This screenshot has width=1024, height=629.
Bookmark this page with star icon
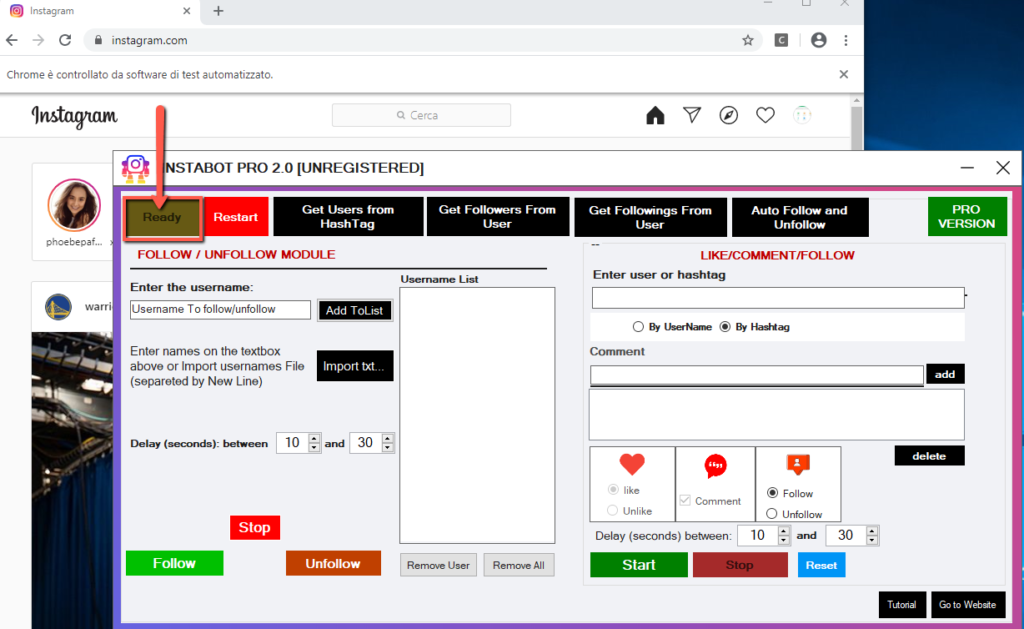[x=748, y=40]
